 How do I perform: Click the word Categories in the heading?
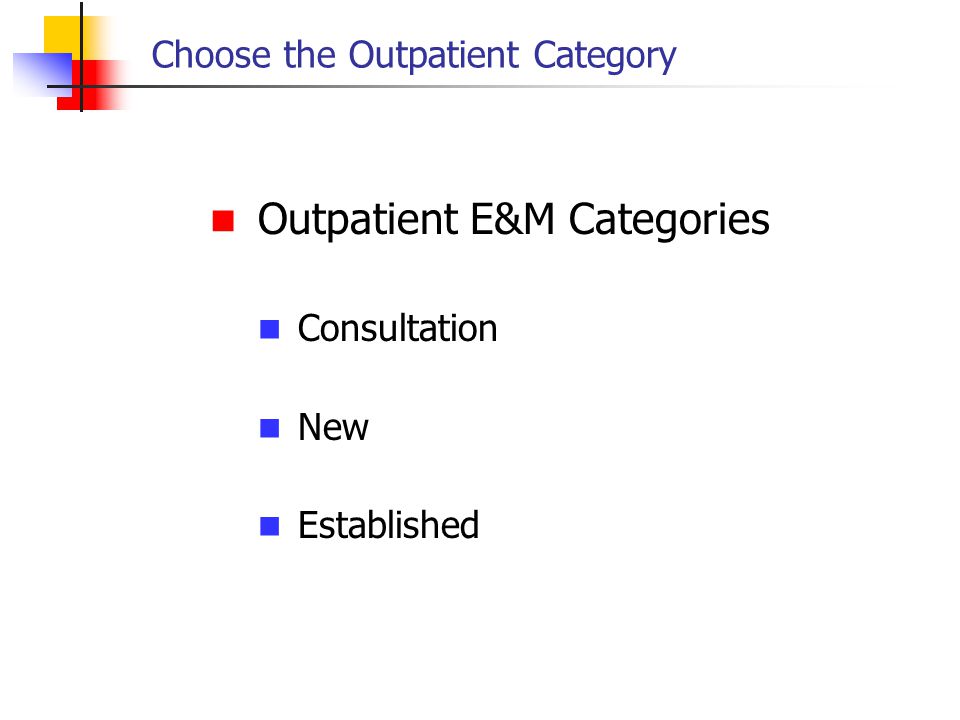point(669,220)
